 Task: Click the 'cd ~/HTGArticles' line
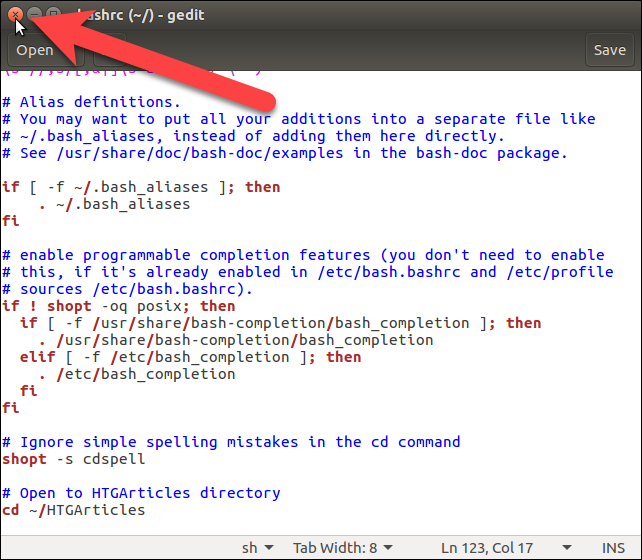click(x=74, y=510)
